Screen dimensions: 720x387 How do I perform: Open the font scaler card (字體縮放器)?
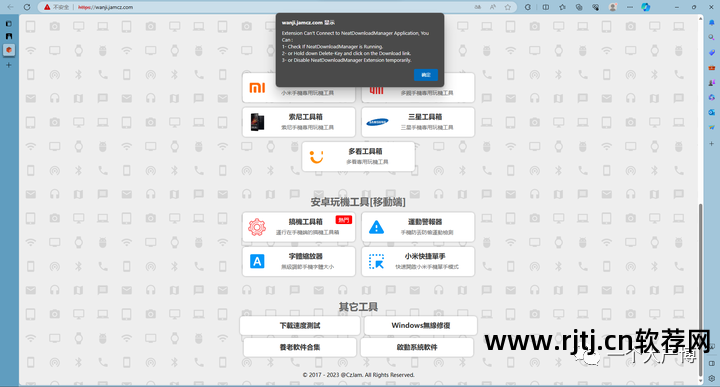pos(298,261)
